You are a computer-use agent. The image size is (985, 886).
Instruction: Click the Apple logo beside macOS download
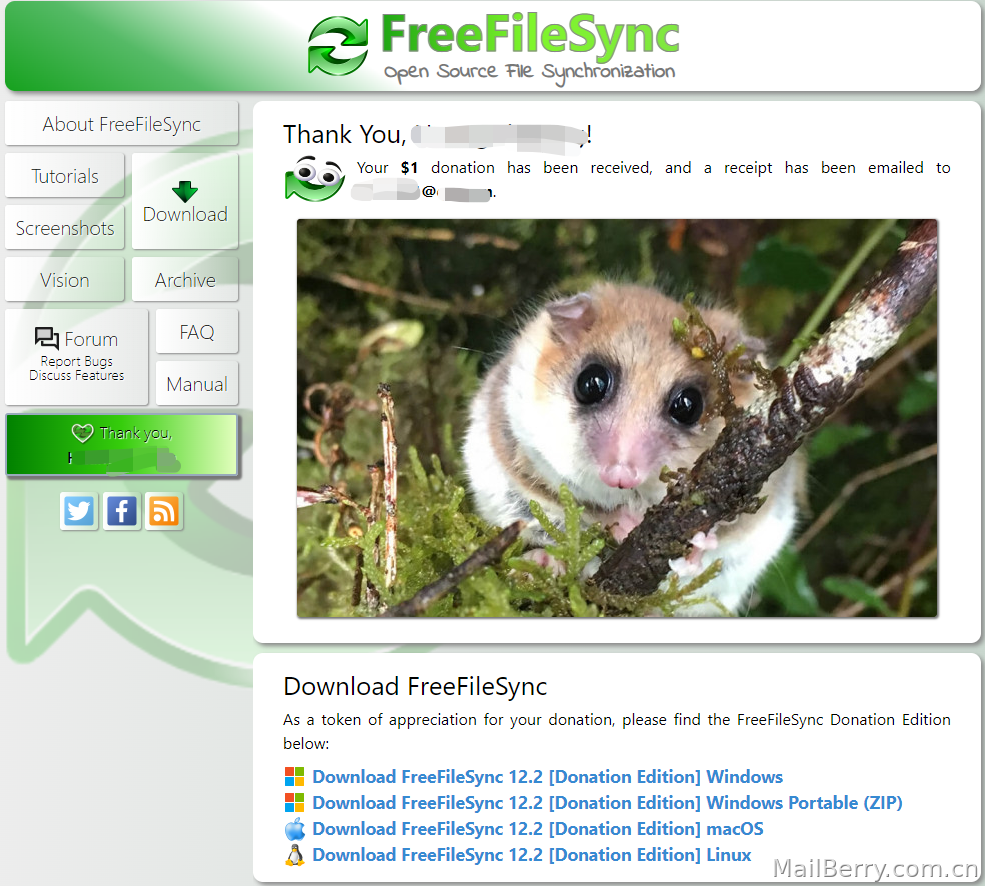click(x=295, y=829)
